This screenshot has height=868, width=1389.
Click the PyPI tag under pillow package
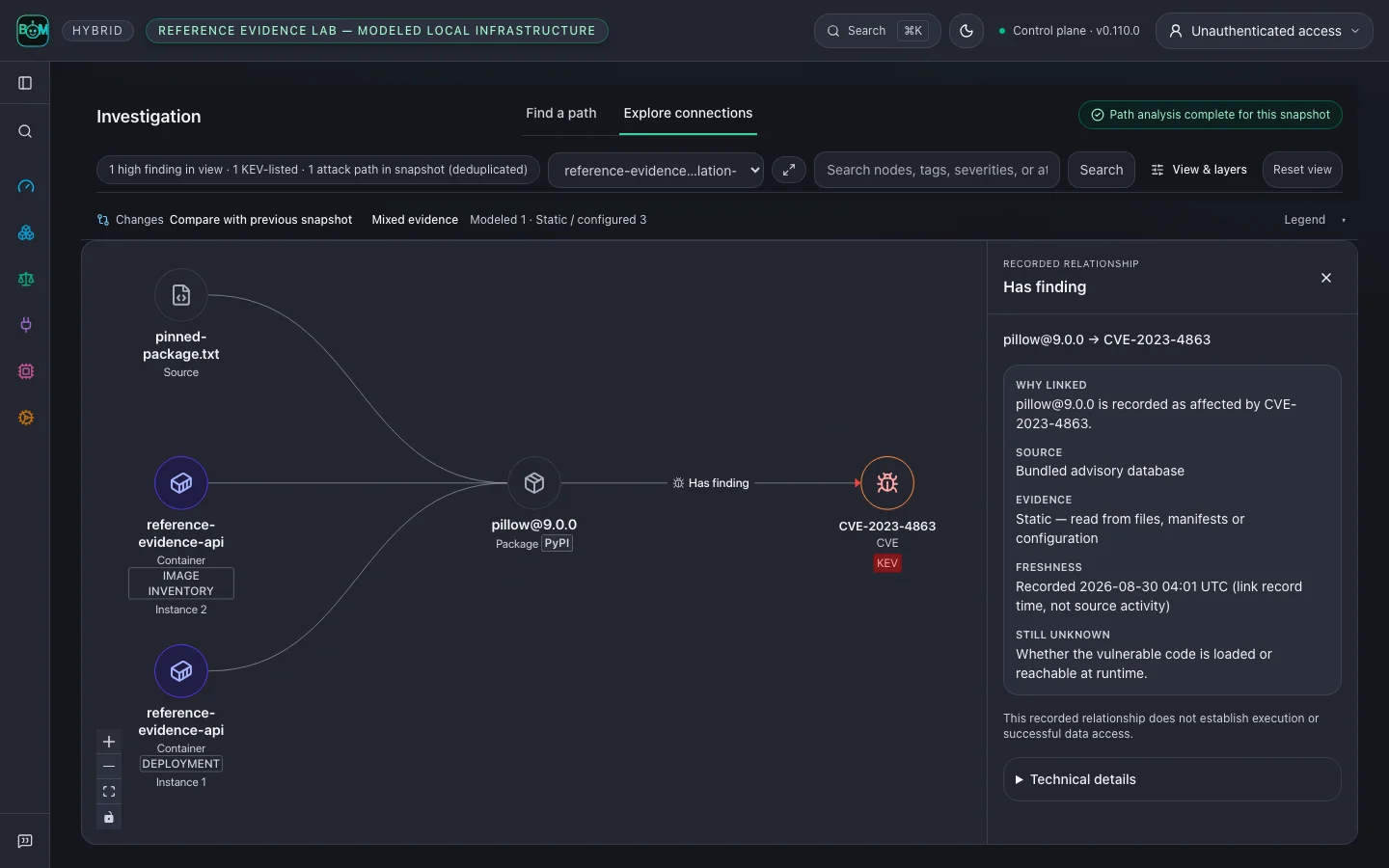click(x=557, y=544)
